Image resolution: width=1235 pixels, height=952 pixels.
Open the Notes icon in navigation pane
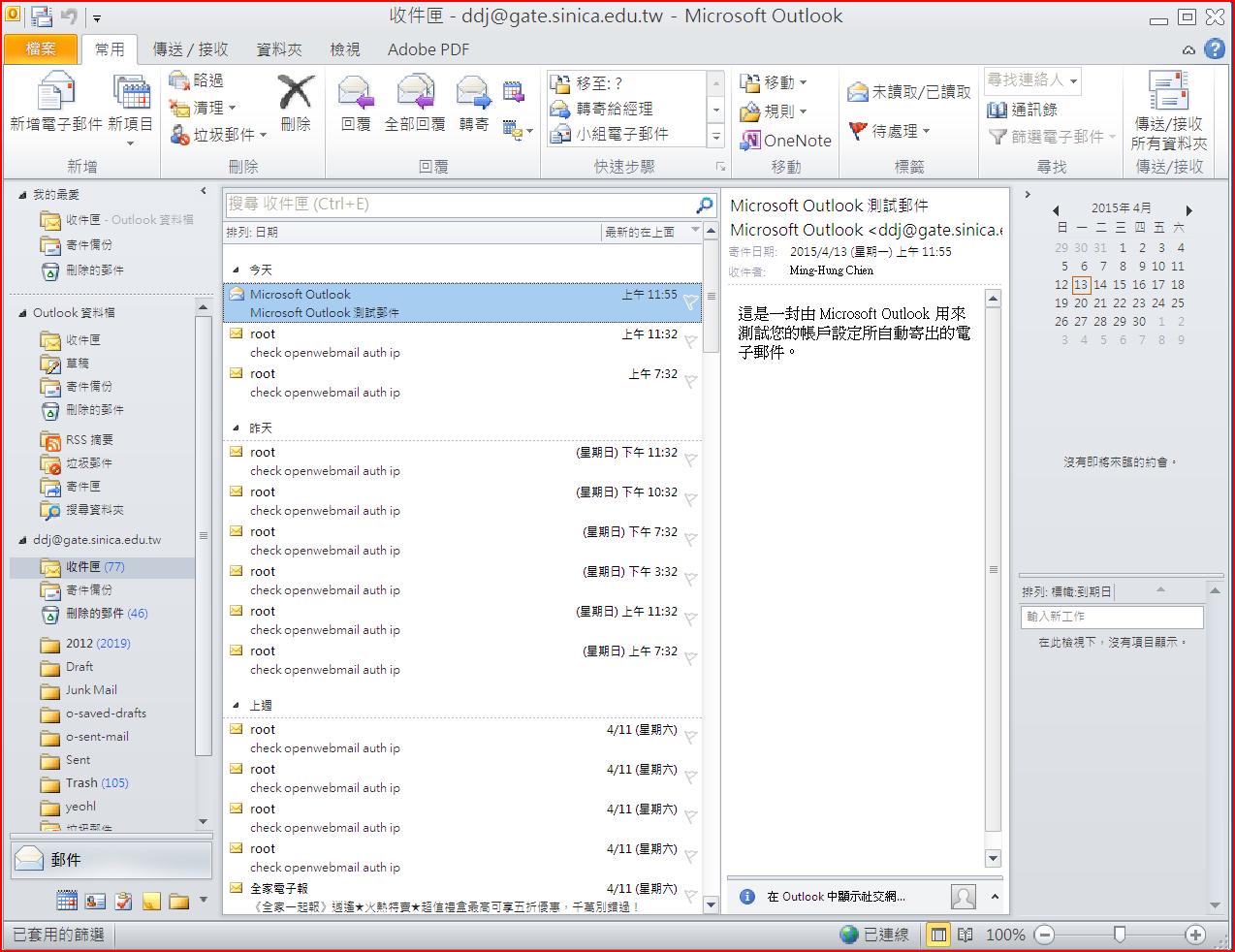coord(151,902)
